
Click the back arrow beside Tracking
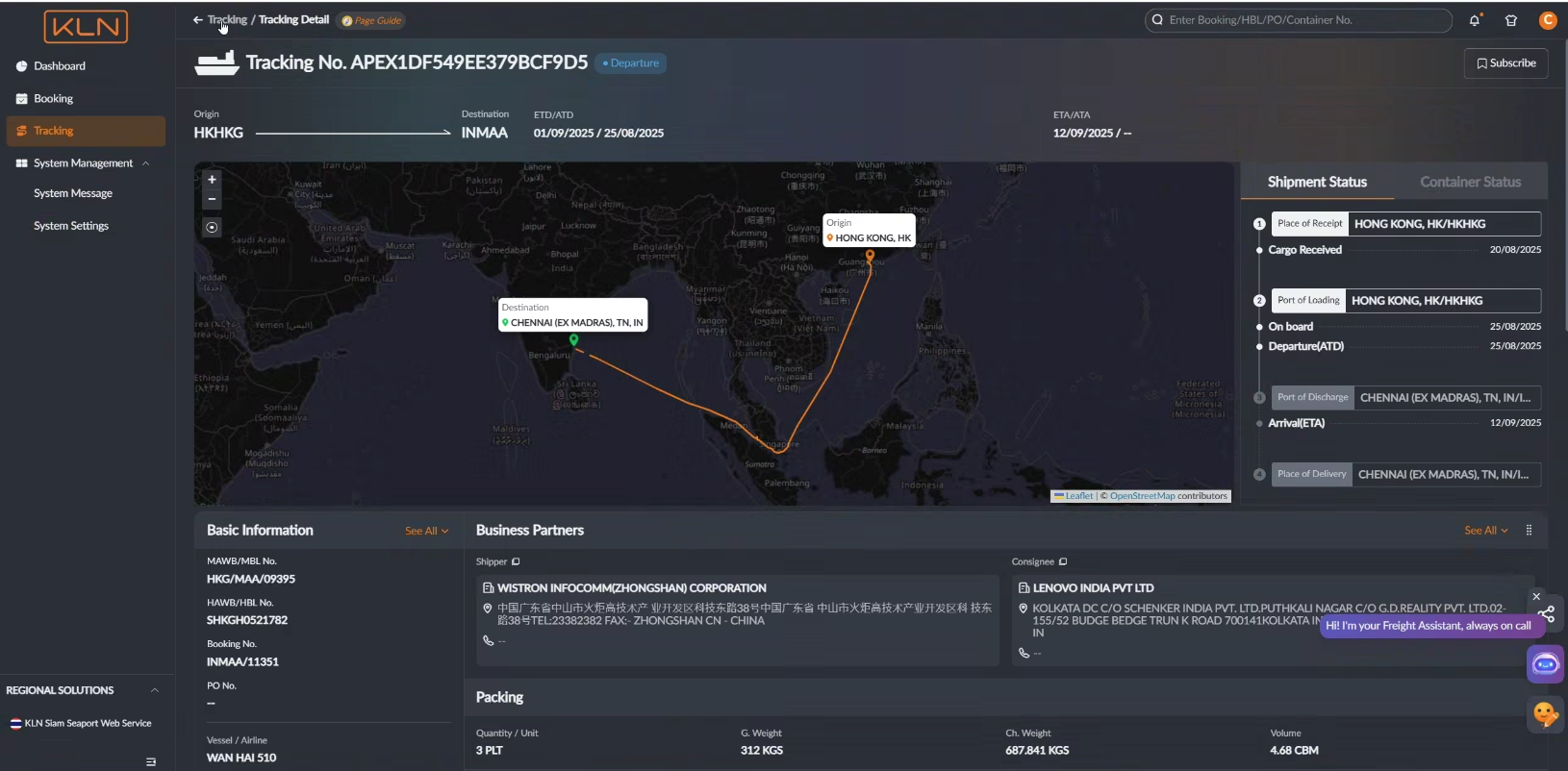click(x=197, y=20)
